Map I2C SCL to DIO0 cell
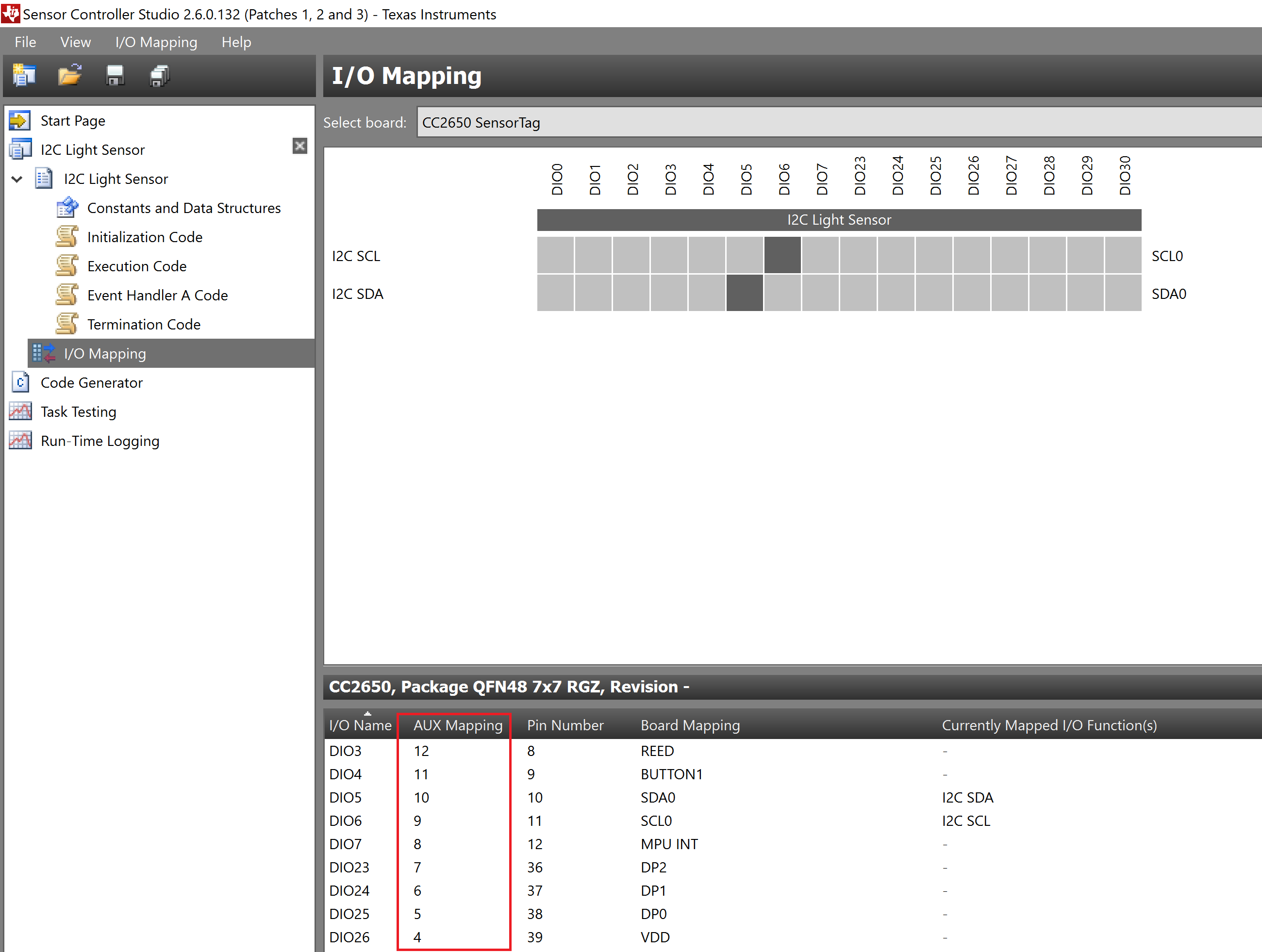The height and width of the screenshot is (952, 1262). [x=555, y=256]
